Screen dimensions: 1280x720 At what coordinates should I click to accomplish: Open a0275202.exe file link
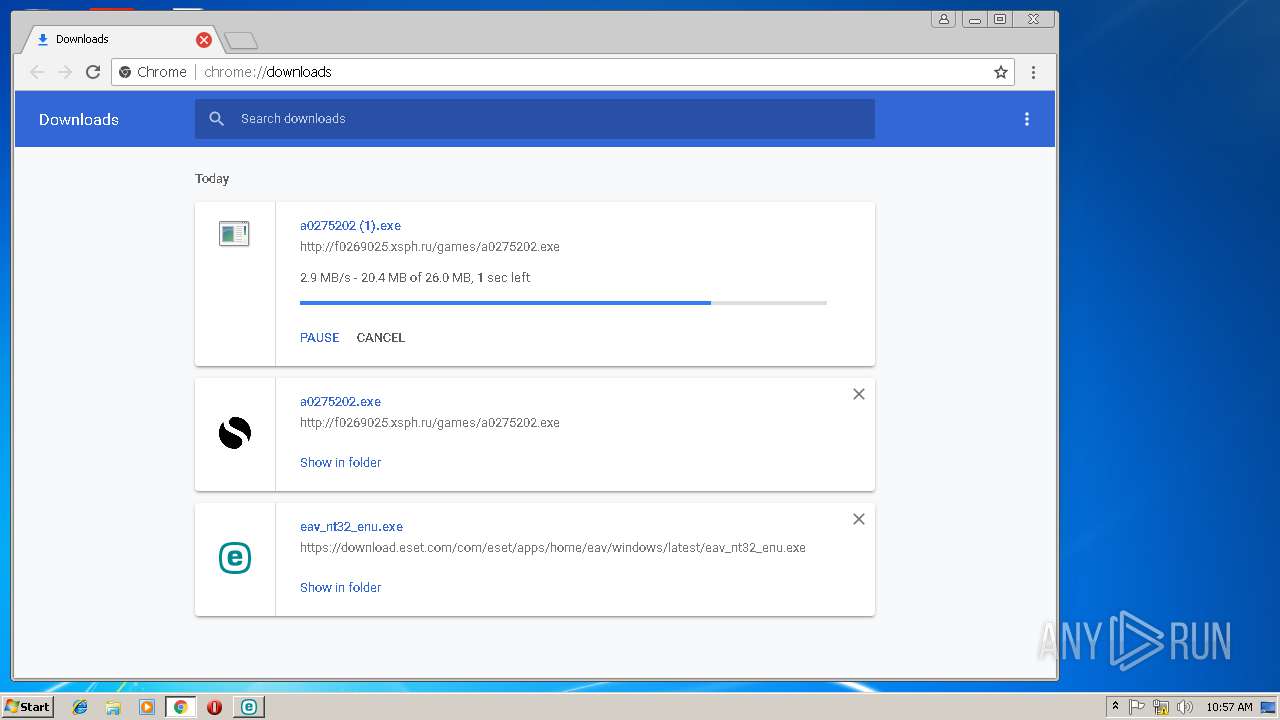pos(340,402)
